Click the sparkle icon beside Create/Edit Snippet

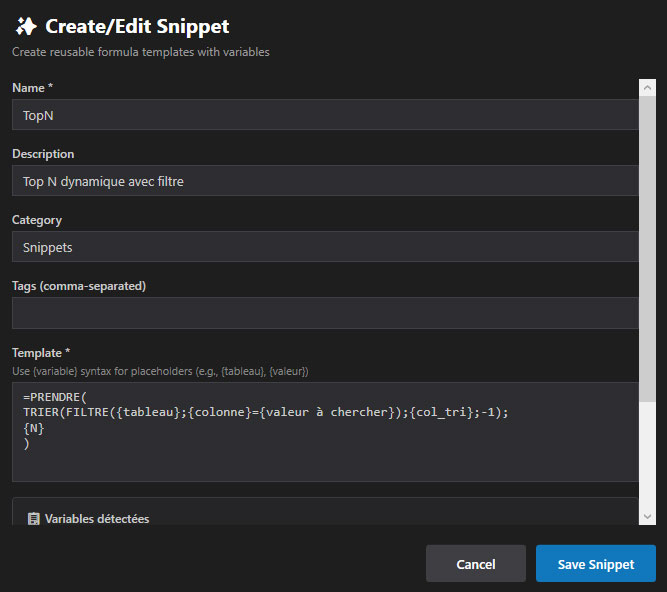click(x=26, y=26)
